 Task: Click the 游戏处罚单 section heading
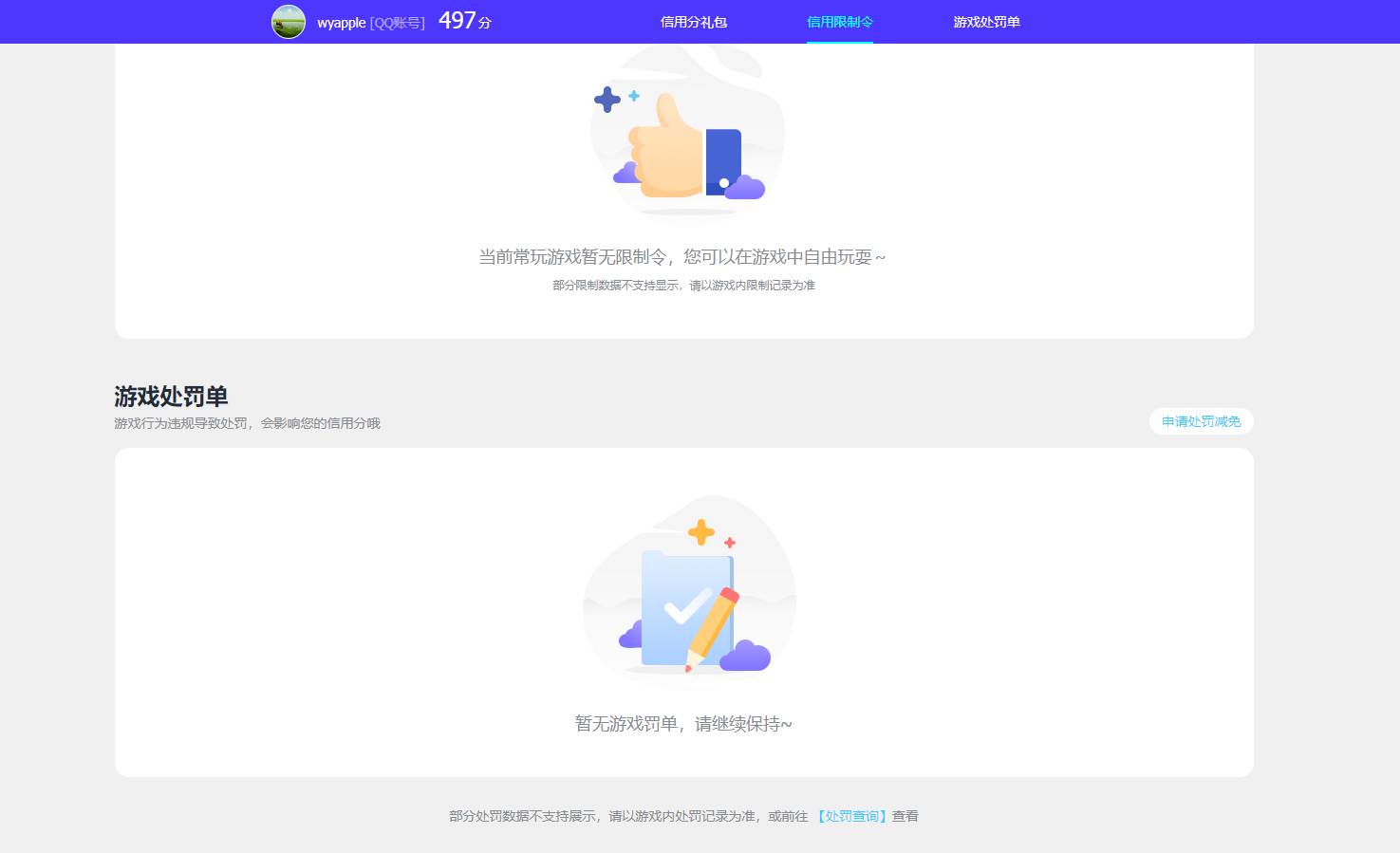click(171, 396)
